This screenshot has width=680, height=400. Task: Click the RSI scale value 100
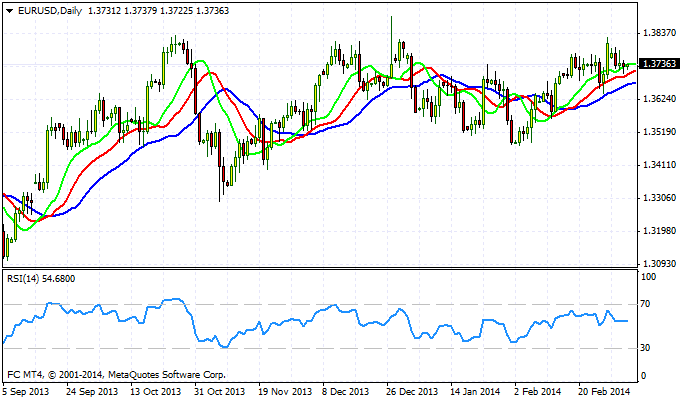click(x=648, y=277)
